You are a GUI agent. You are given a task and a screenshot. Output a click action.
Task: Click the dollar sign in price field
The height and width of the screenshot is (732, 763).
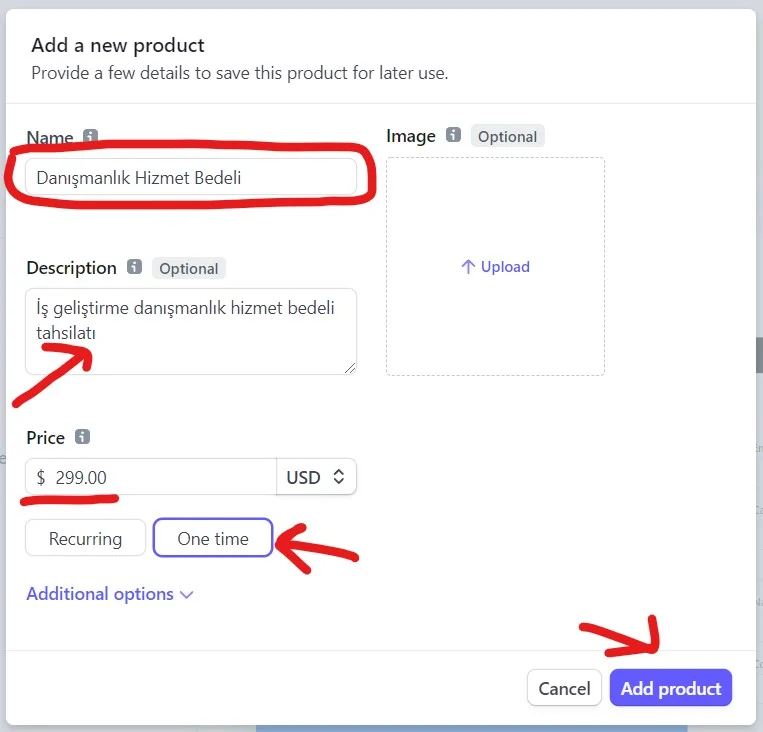point(41,477)
